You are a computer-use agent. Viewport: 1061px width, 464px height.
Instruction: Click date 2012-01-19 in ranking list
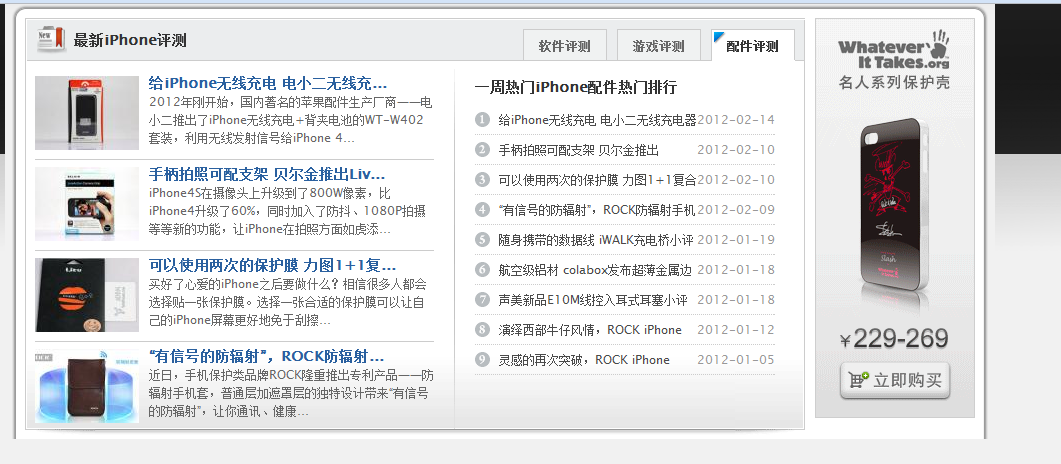[x=736, y=239]
